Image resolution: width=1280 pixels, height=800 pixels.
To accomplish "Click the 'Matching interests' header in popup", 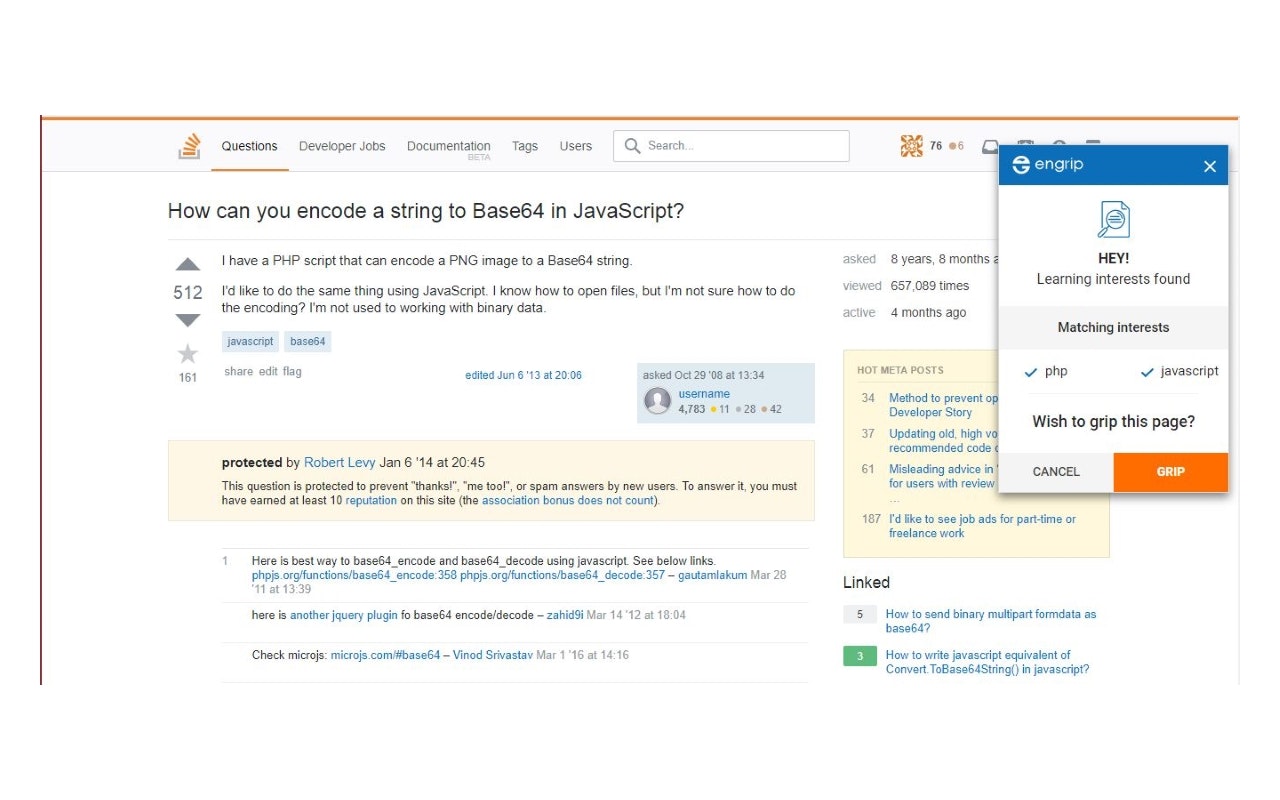I will 1113,327.
